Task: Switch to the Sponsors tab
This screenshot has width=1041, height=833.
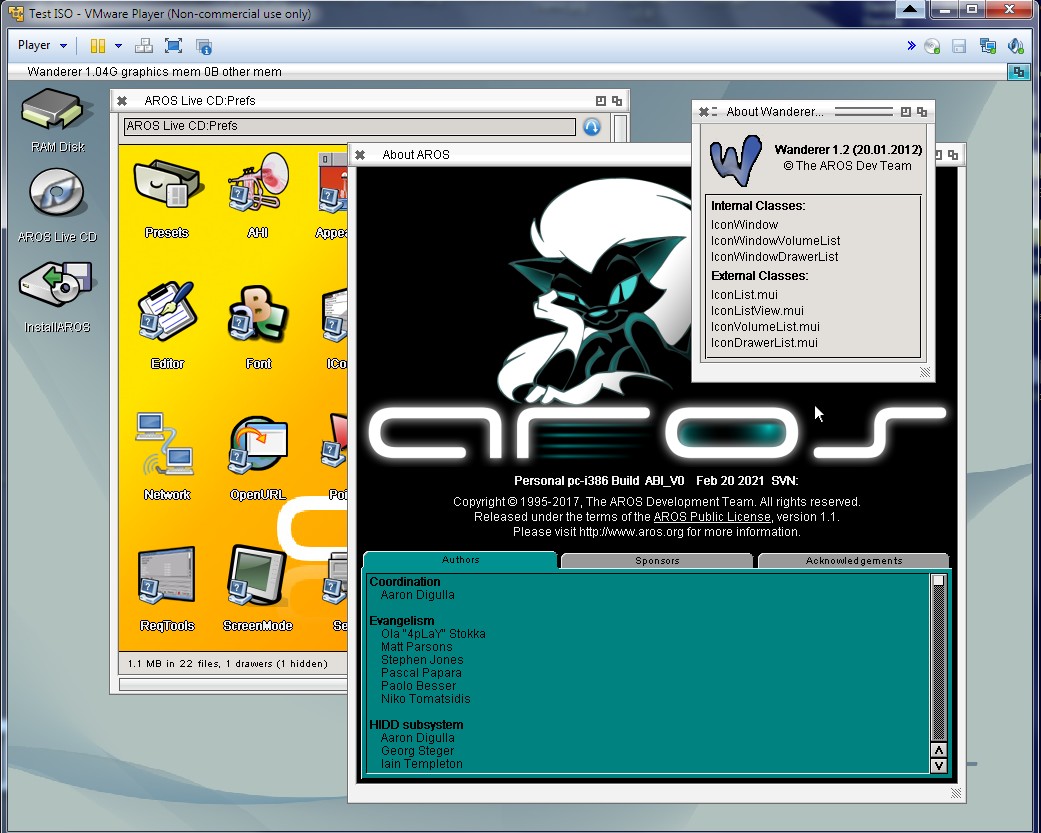Action: (x=657, y=561)
